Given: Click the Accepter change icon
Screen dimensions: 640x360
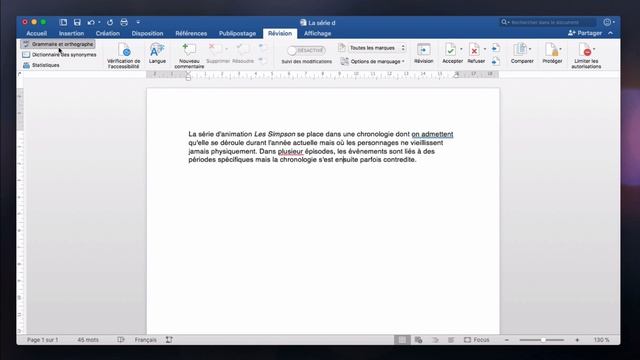Looking at the screenshot, I should (x=451, y=50).
